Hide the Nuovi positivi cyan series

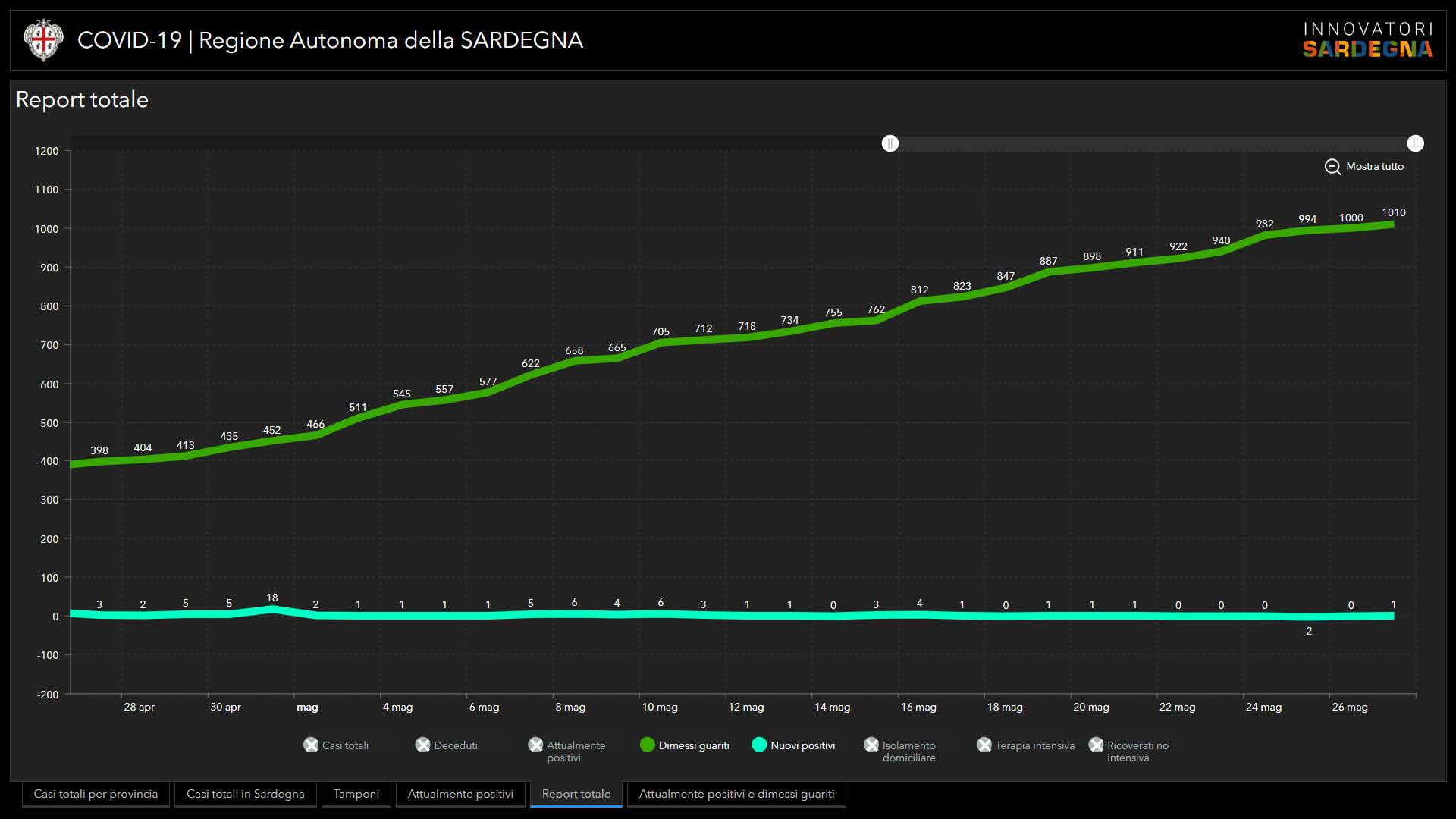(759, 745)
